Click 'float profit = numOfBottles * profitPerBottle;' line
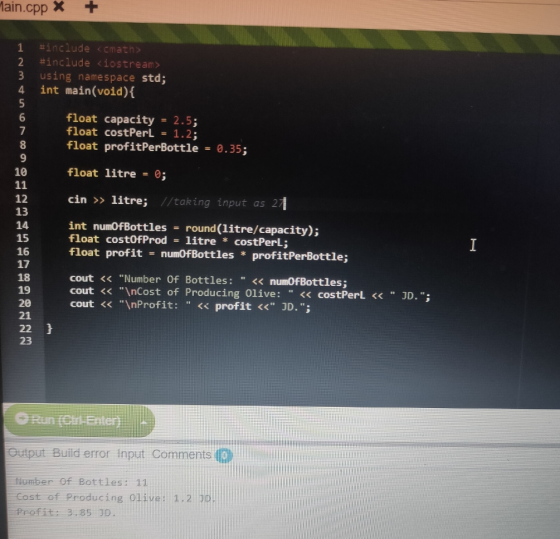The width and height of the screenshot is (560, 539). click(209, 254)
